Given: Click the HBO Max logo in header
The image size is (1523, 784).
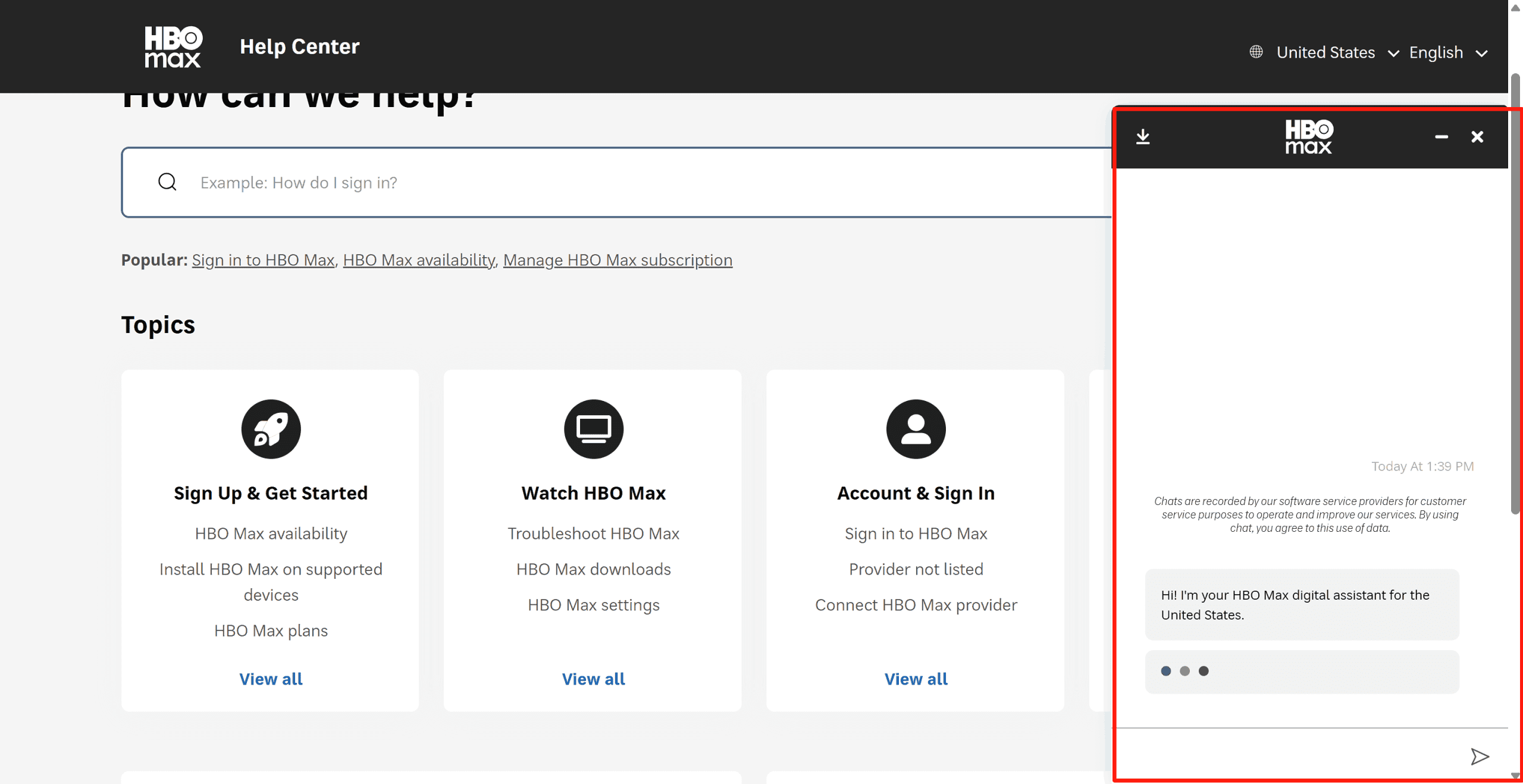Looking at the screenshot, I should tap(173, 46).
